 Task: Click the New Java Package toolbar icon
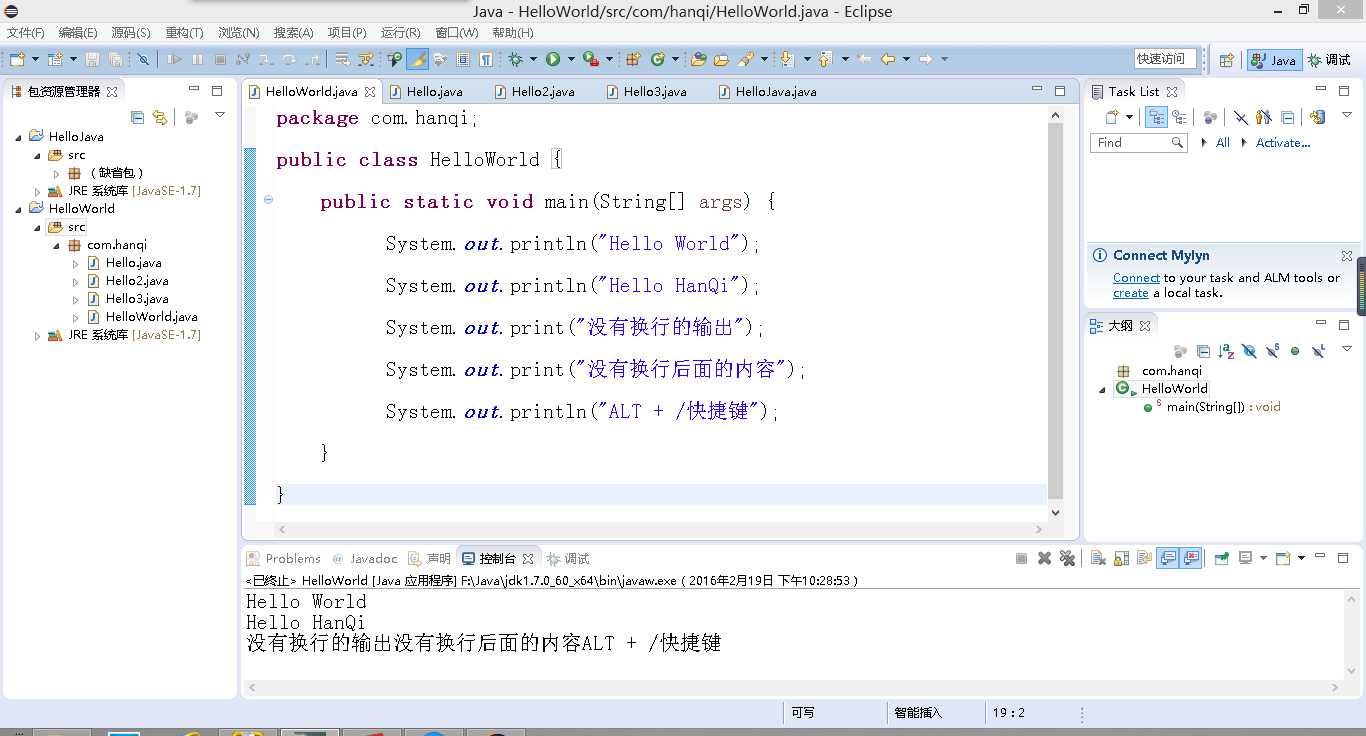(633, 59)
